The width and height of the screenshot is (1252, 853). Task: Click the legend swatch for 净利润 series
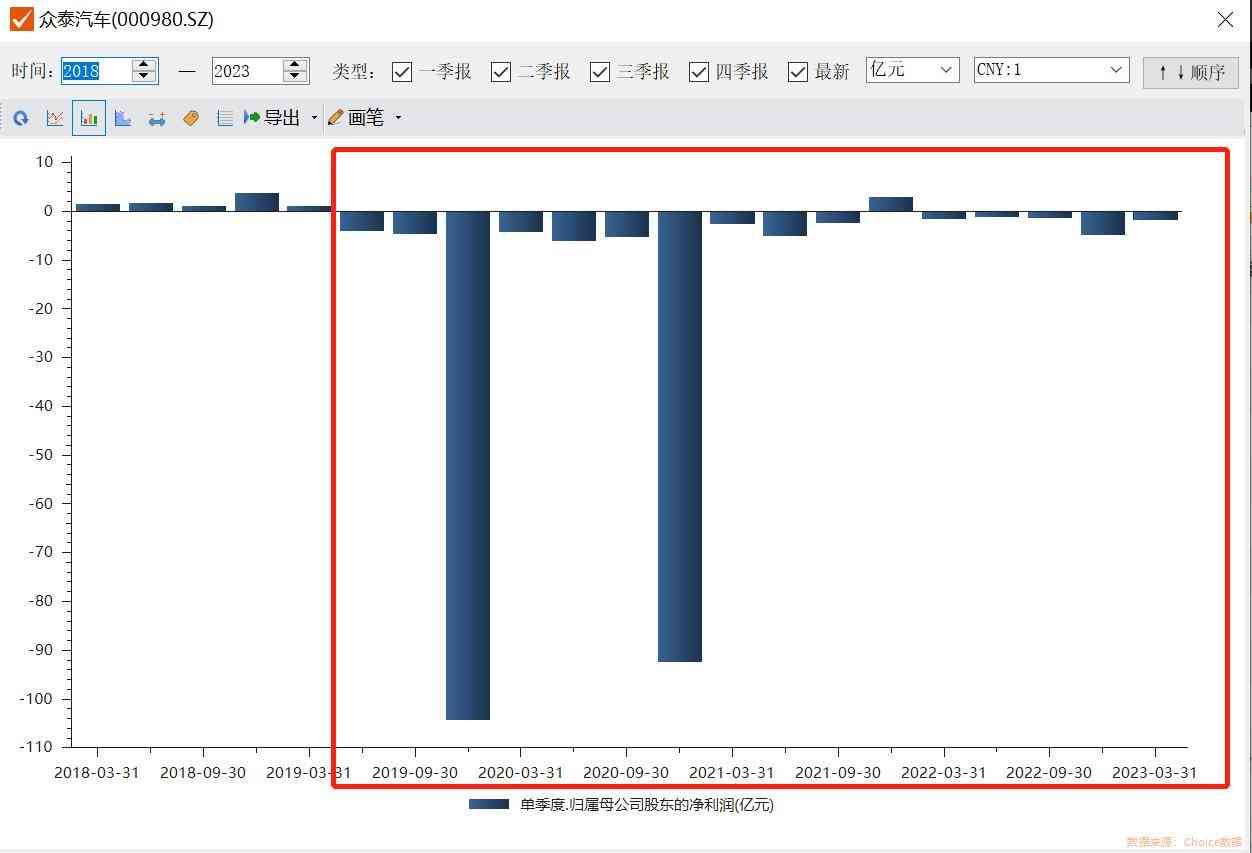coord(489,804)
